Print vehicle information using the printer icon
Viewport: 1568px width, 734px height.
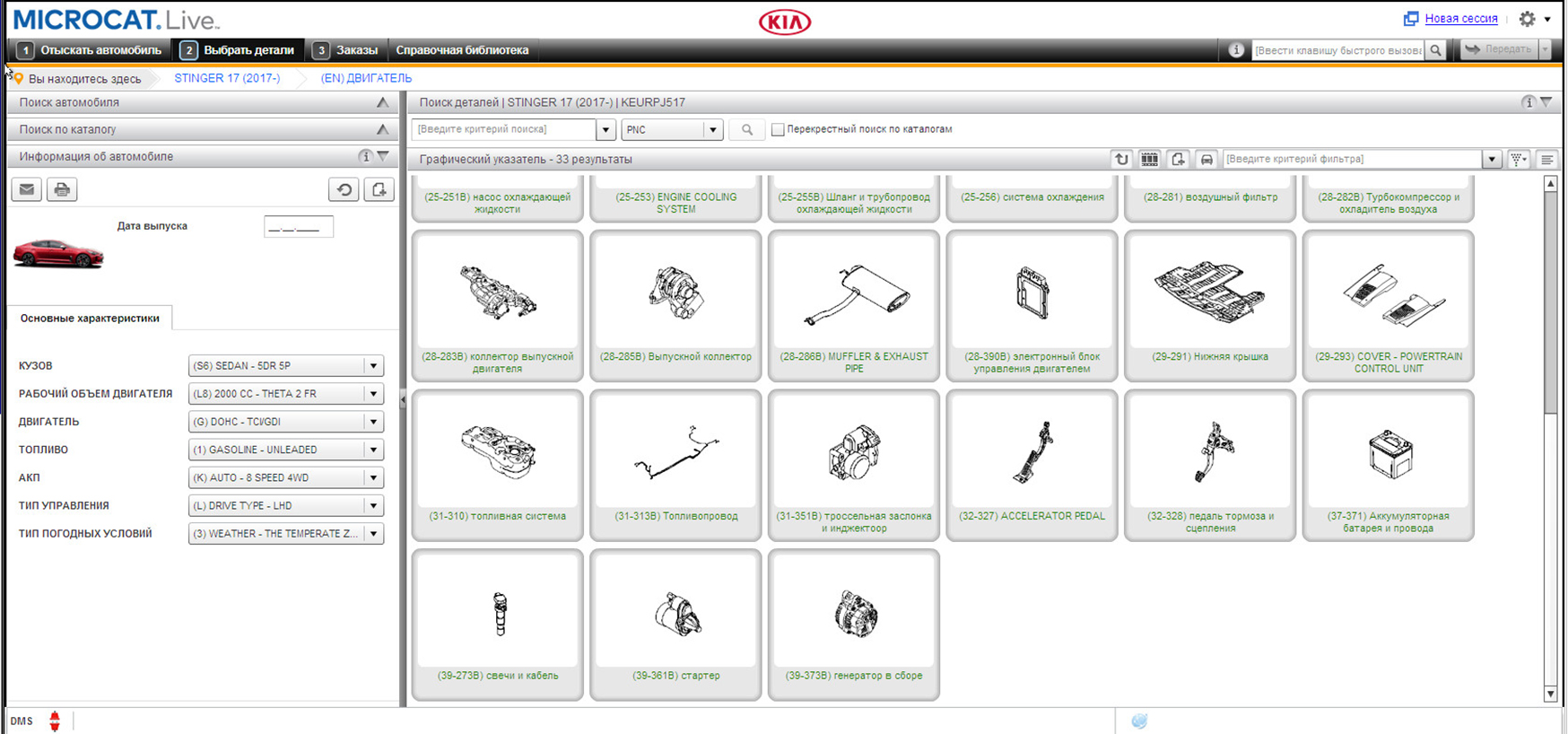[x=62, y=189]
